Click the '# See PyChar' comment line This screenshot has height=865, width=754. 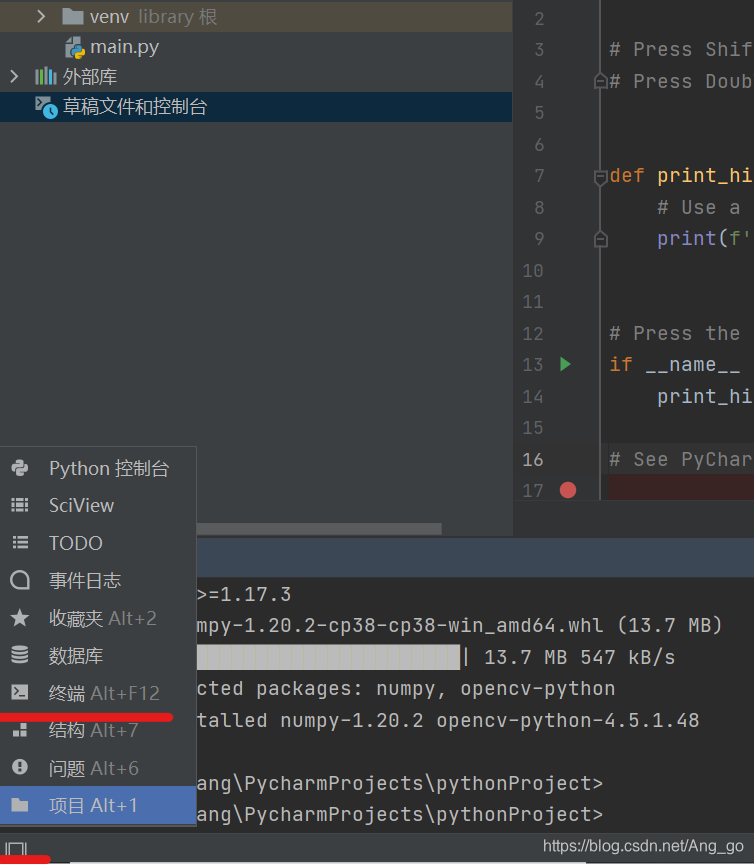tap(681, 460)
